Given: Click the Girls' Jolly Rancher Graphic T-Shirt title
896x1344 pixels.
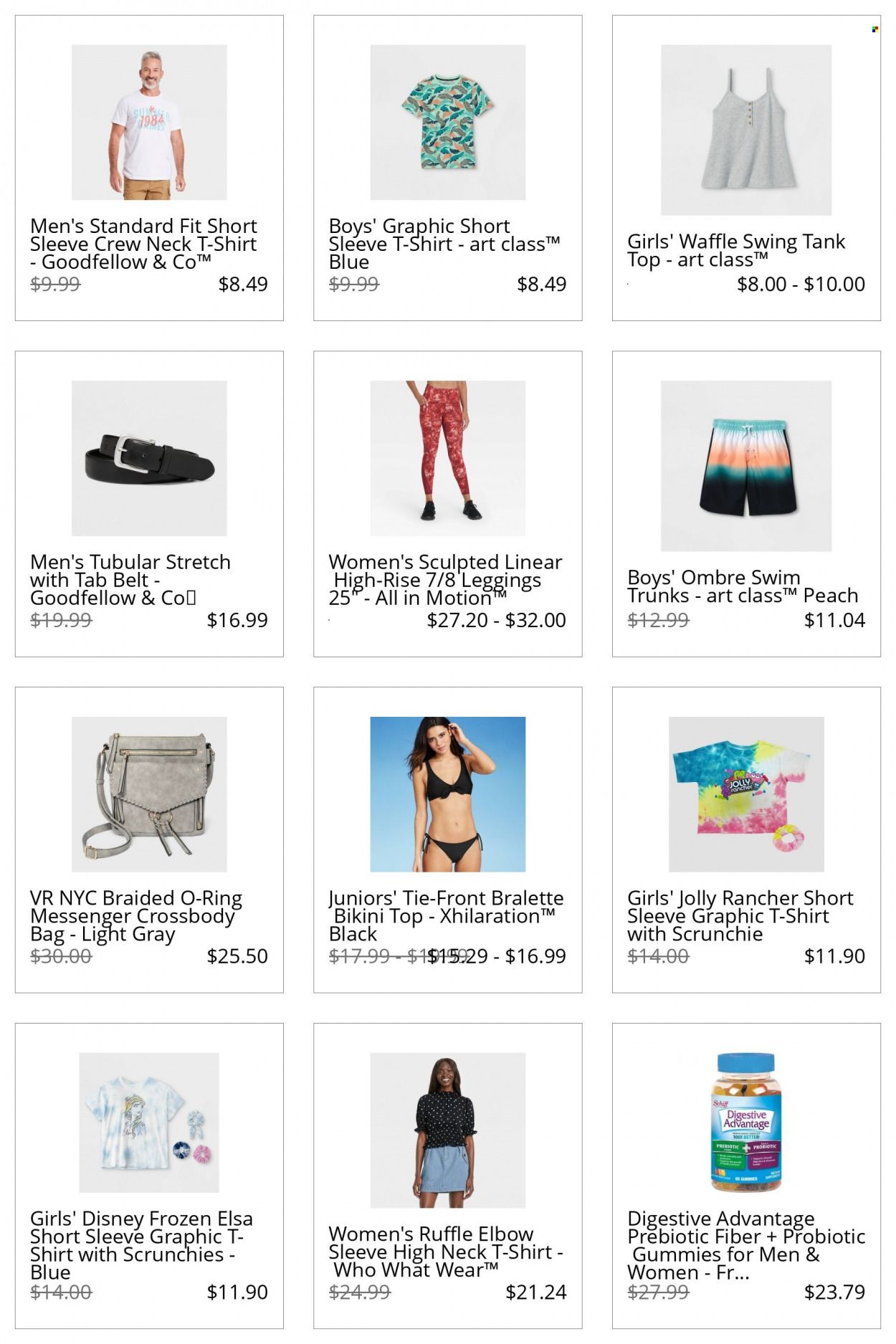Looking at the screenshot, I should (x=740, y=915).
